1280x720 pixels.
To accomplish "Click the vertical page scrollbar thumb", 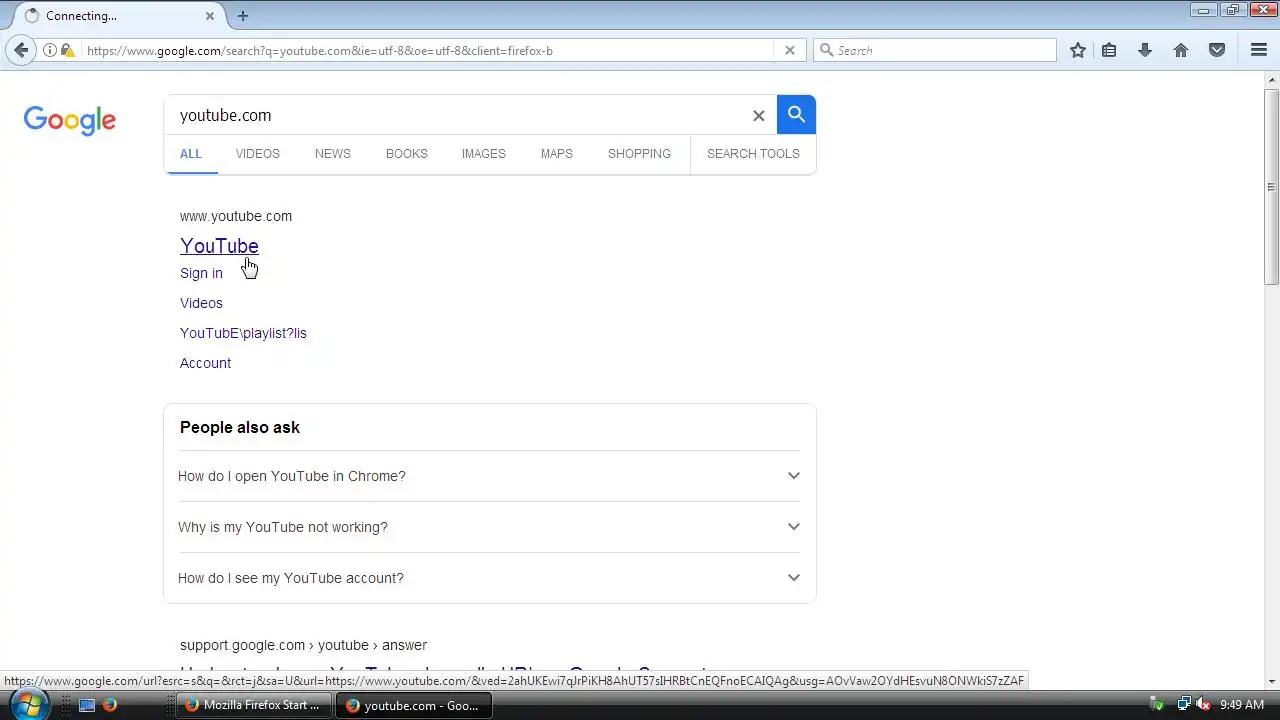I will pos(1272,186).
